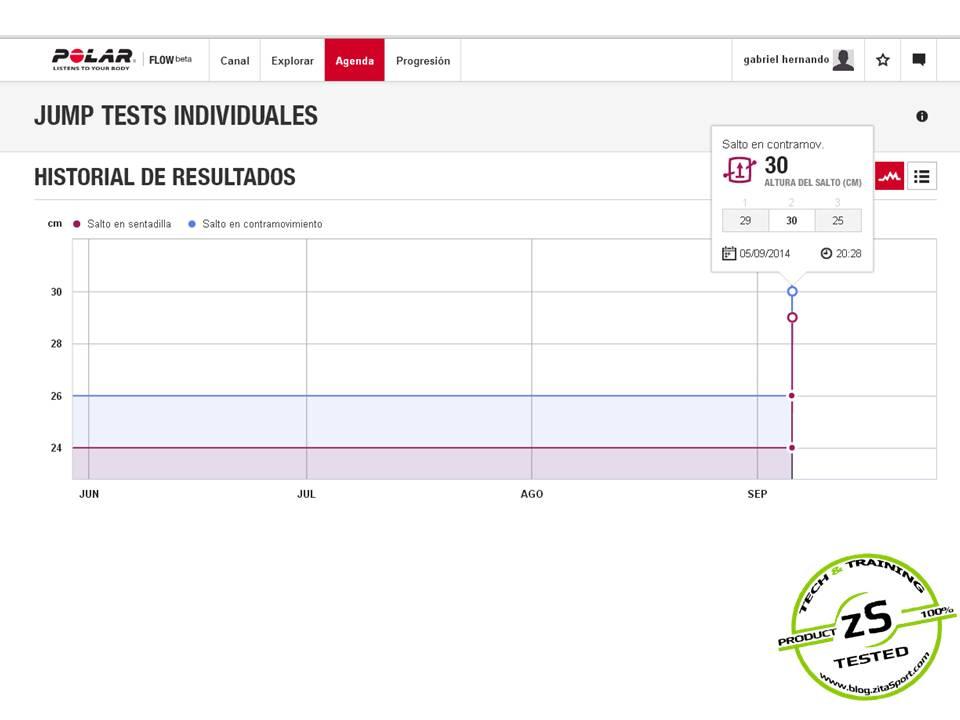This screenshot has width=960, height=720.
Task: Click gabriel hernando profile avatar
Action: click(x=843, y=60)
